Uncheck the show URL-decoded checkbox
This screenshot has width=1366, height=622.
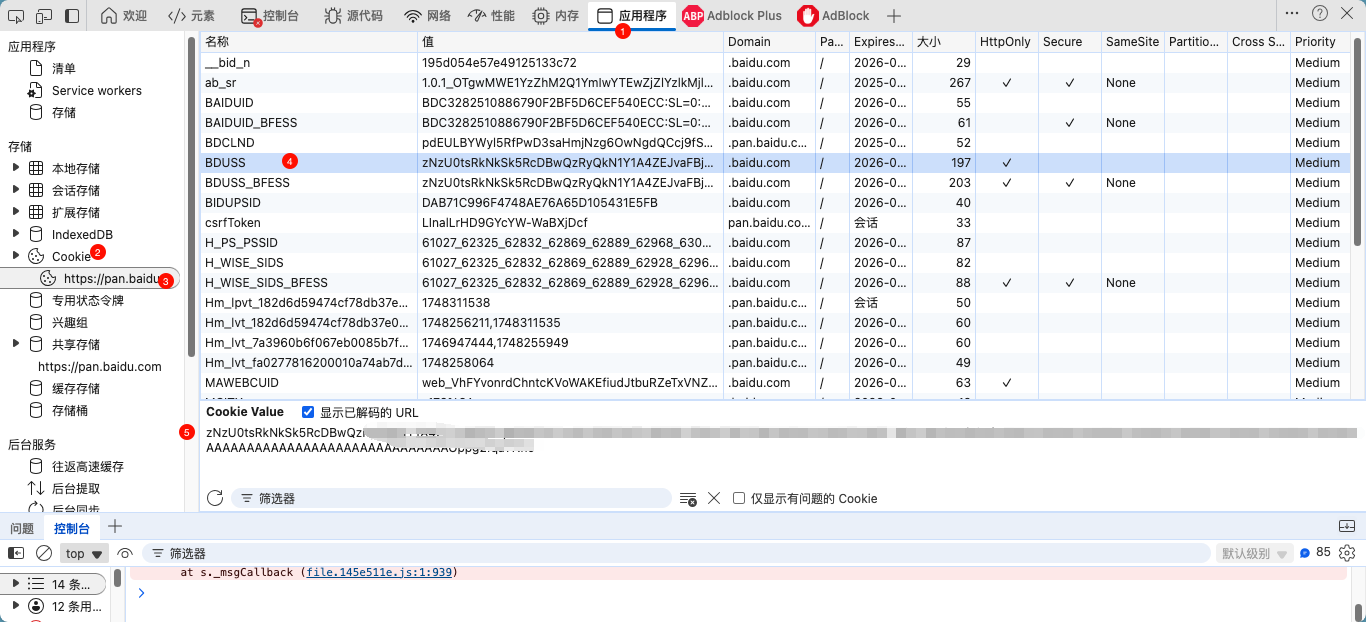[308, 412]
